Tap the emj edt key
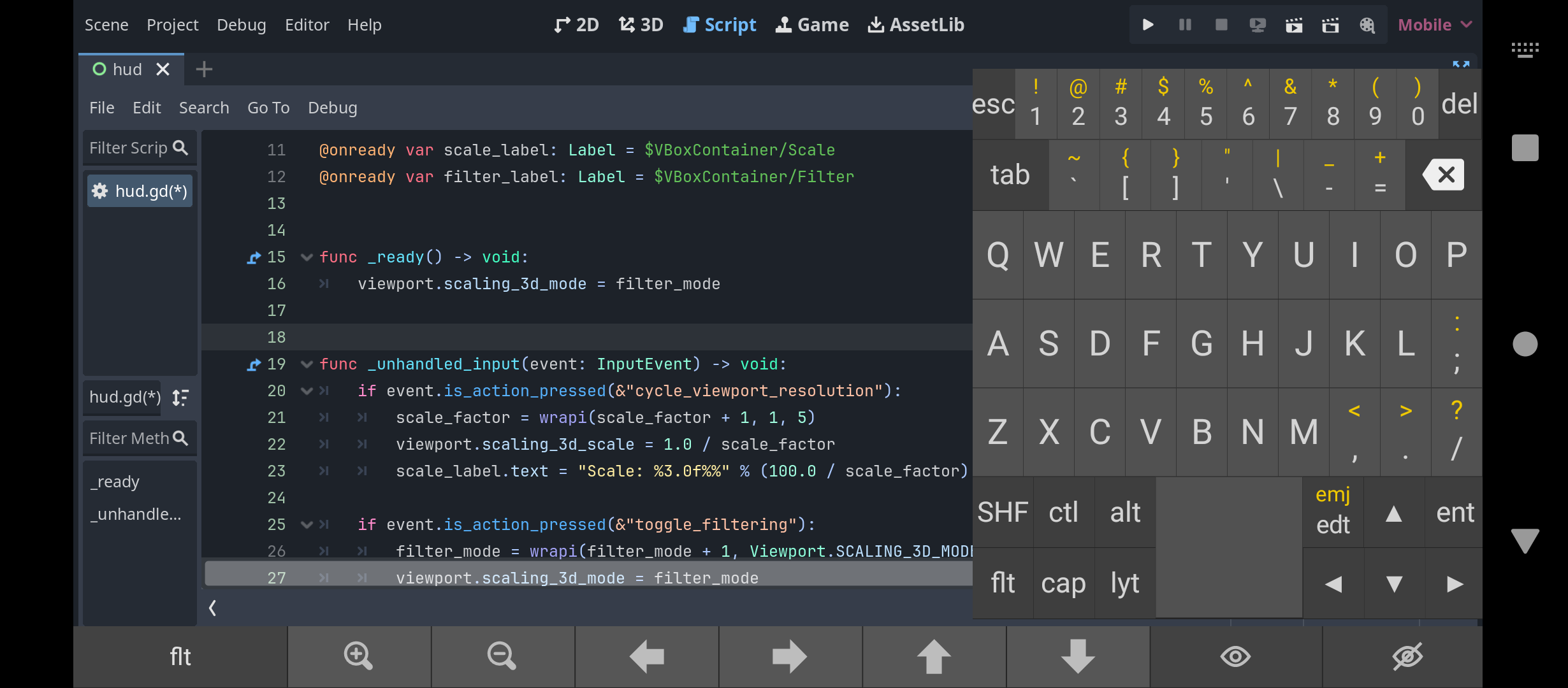This screenshot has width=1568, height=688. tap(1333, 511)
